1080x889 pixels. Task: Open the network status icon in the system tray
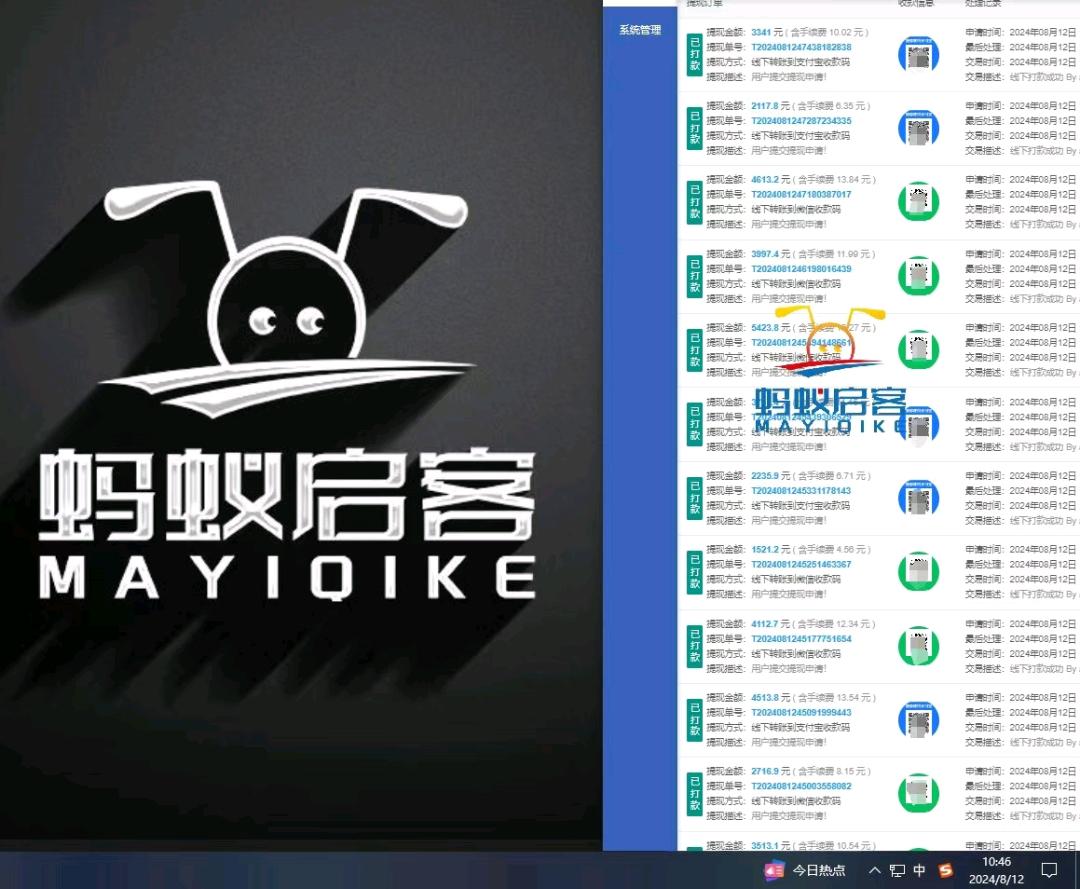click(897, 871)
